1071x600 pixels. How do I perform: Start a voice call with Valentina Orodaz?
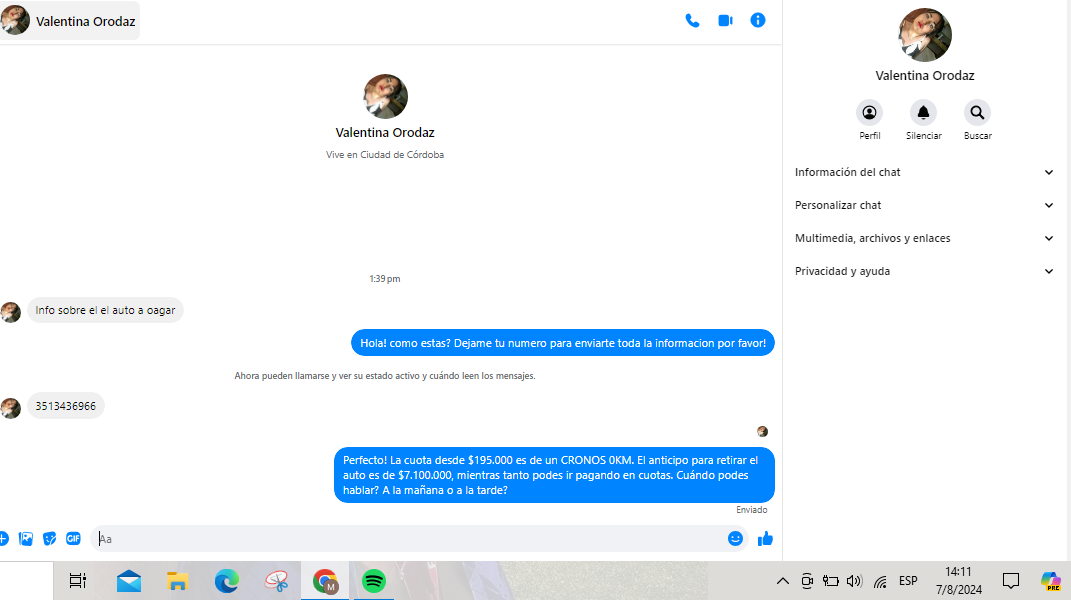(692, 21)
